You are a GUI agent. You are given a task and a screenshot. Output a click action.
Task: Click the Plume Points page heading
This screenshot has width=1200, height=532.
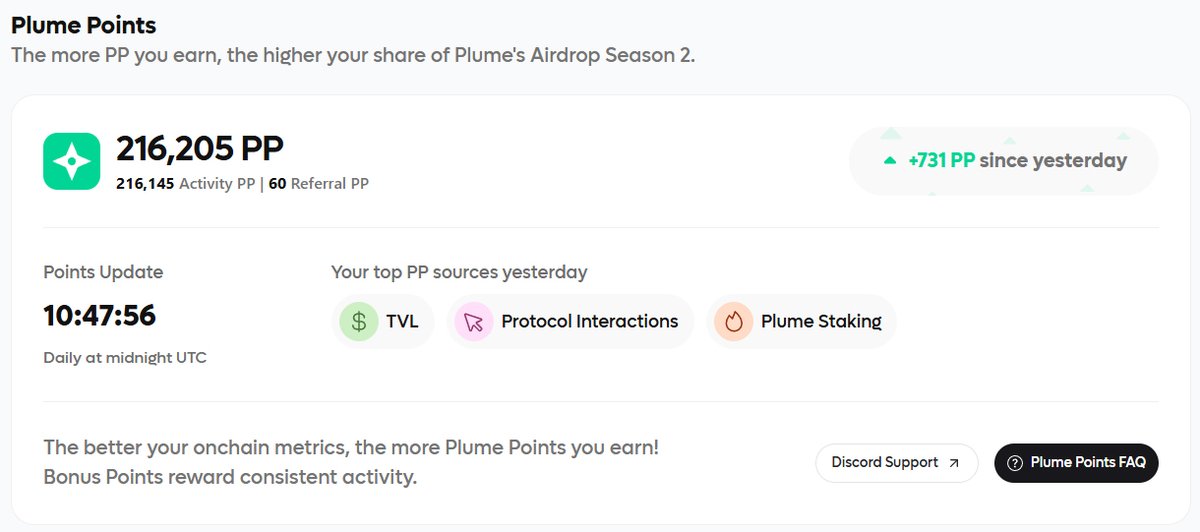83,24
